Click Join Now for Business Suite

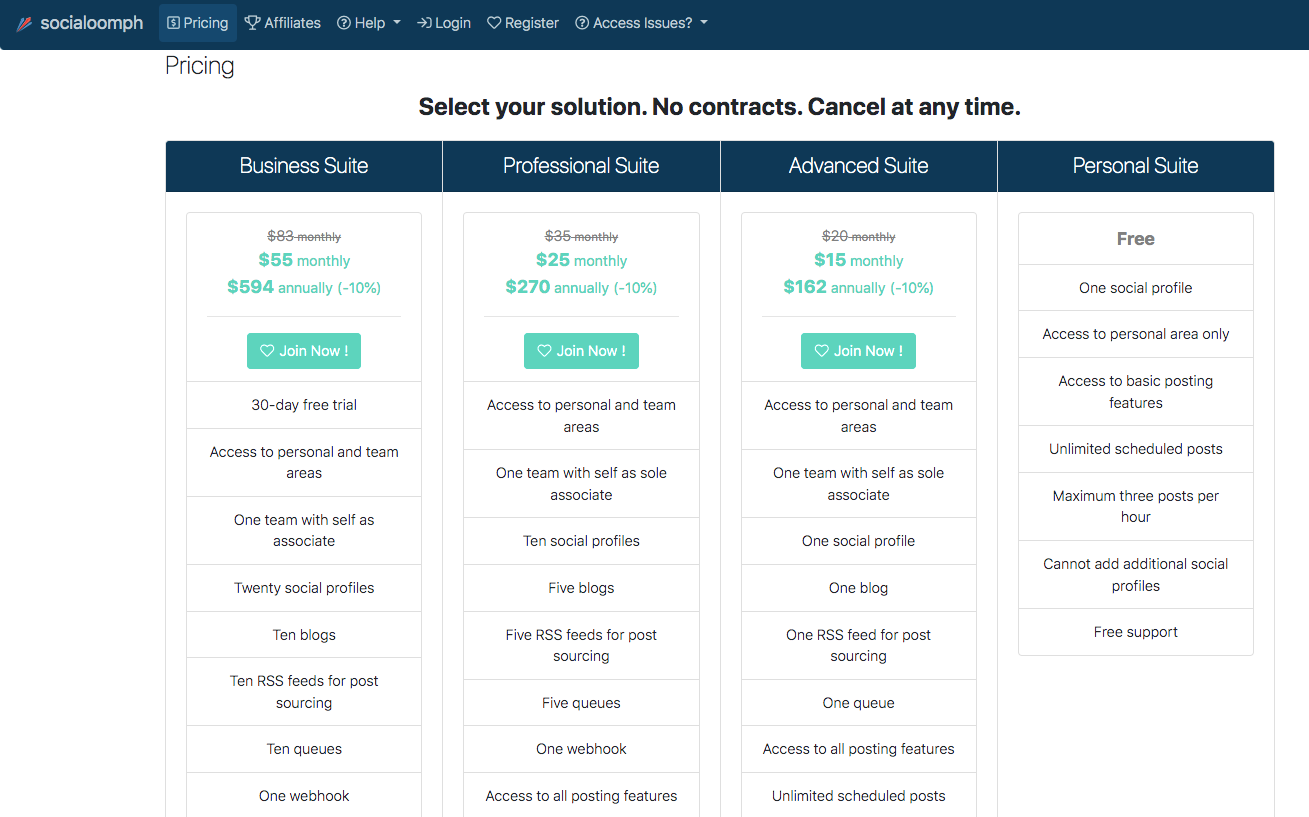[x=304, y=350]
